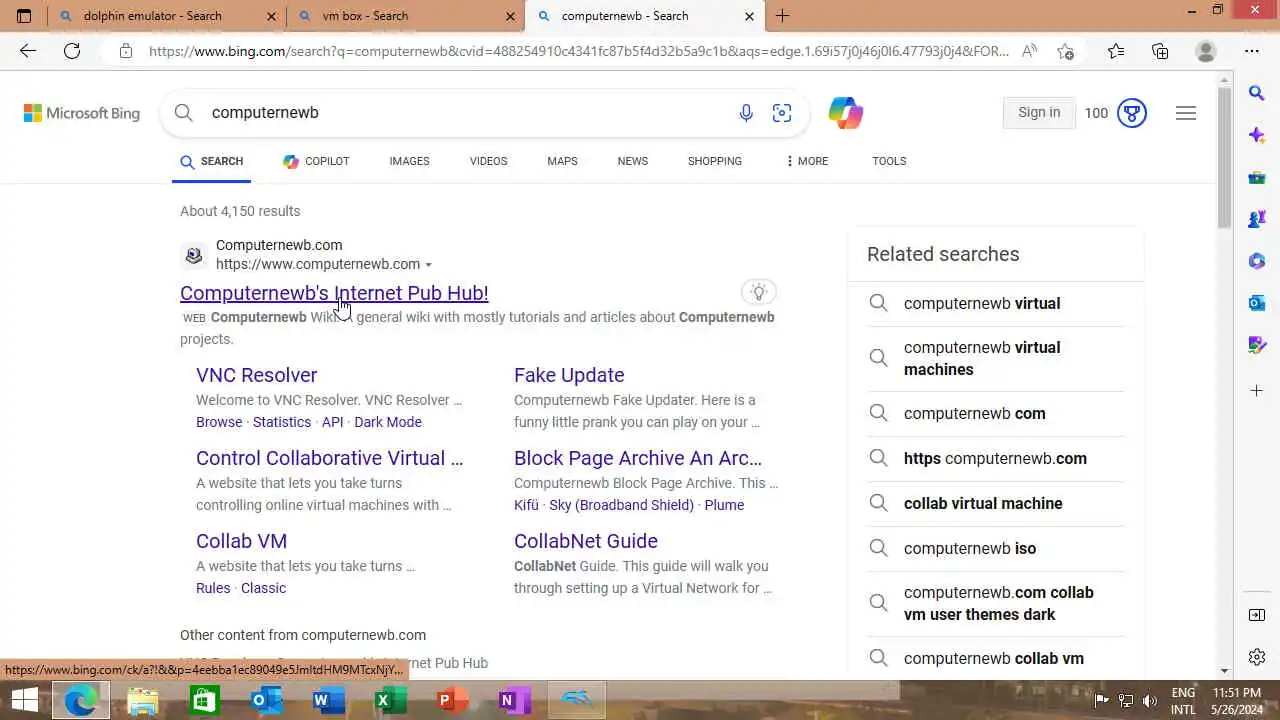This screenshot has width=1280, height=720.
Task: Open sidebar Outlook icon
Action: click(1257, 303)
